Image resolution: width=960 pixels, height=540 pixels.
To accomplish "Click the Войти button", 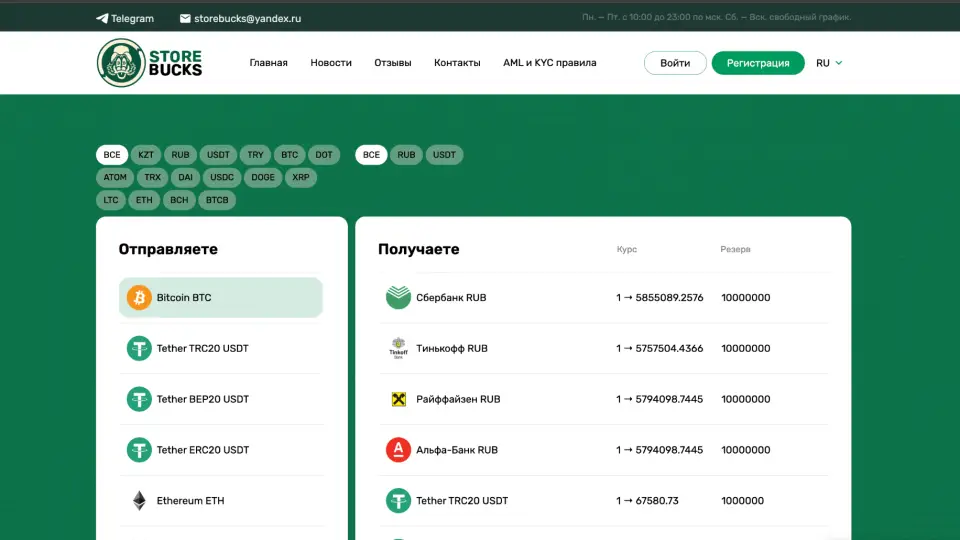I will [675, 63].
